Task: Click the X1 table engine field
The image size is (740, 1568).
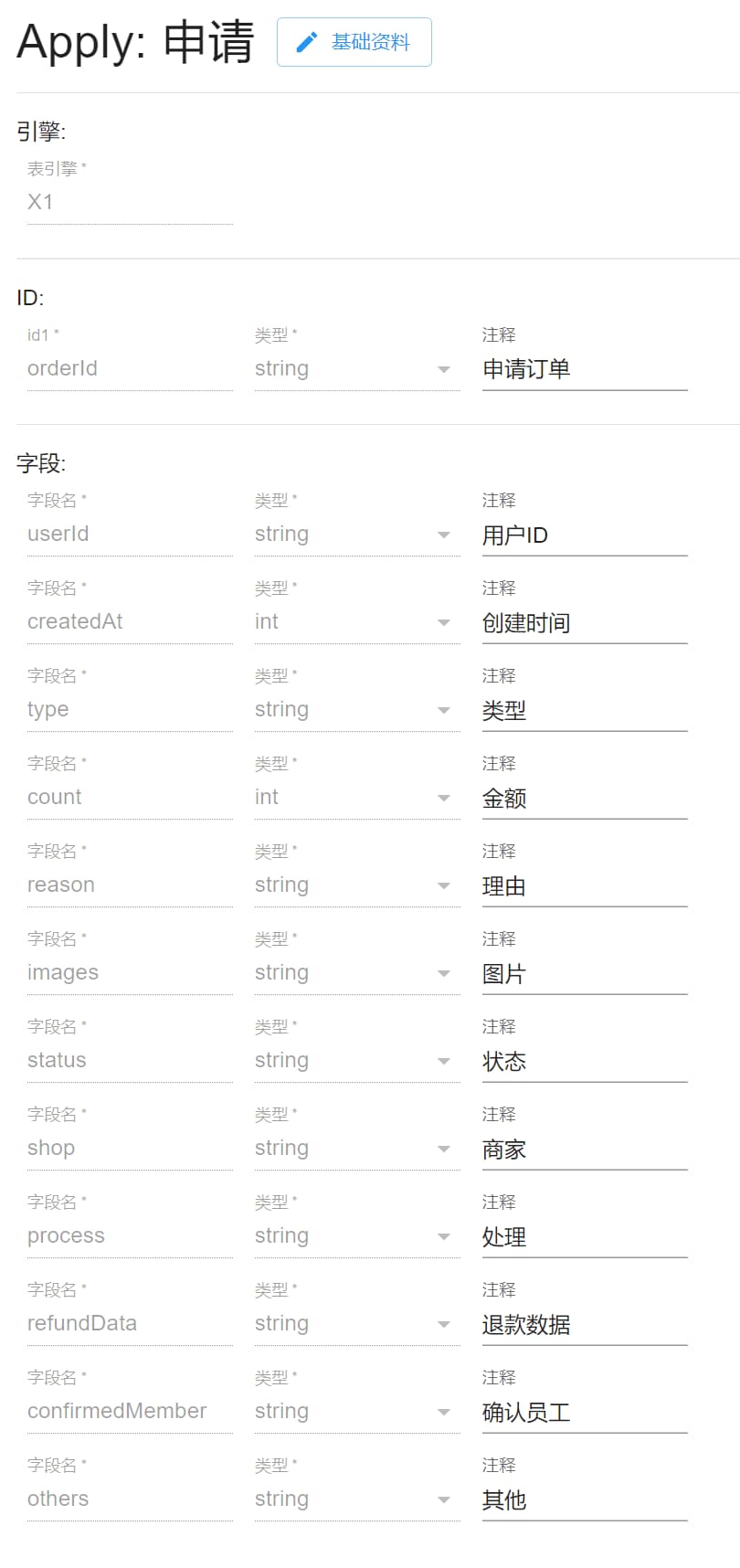Action: click(x=130, y=203)
